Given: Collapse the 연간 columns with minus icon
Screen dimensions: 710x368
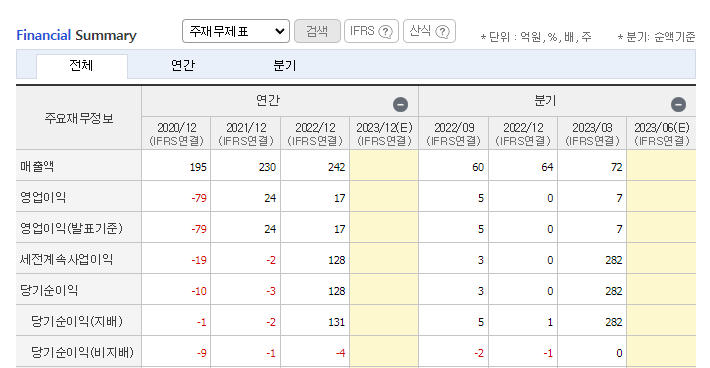Looking at the screenshot, I should (x=400, y=105).
